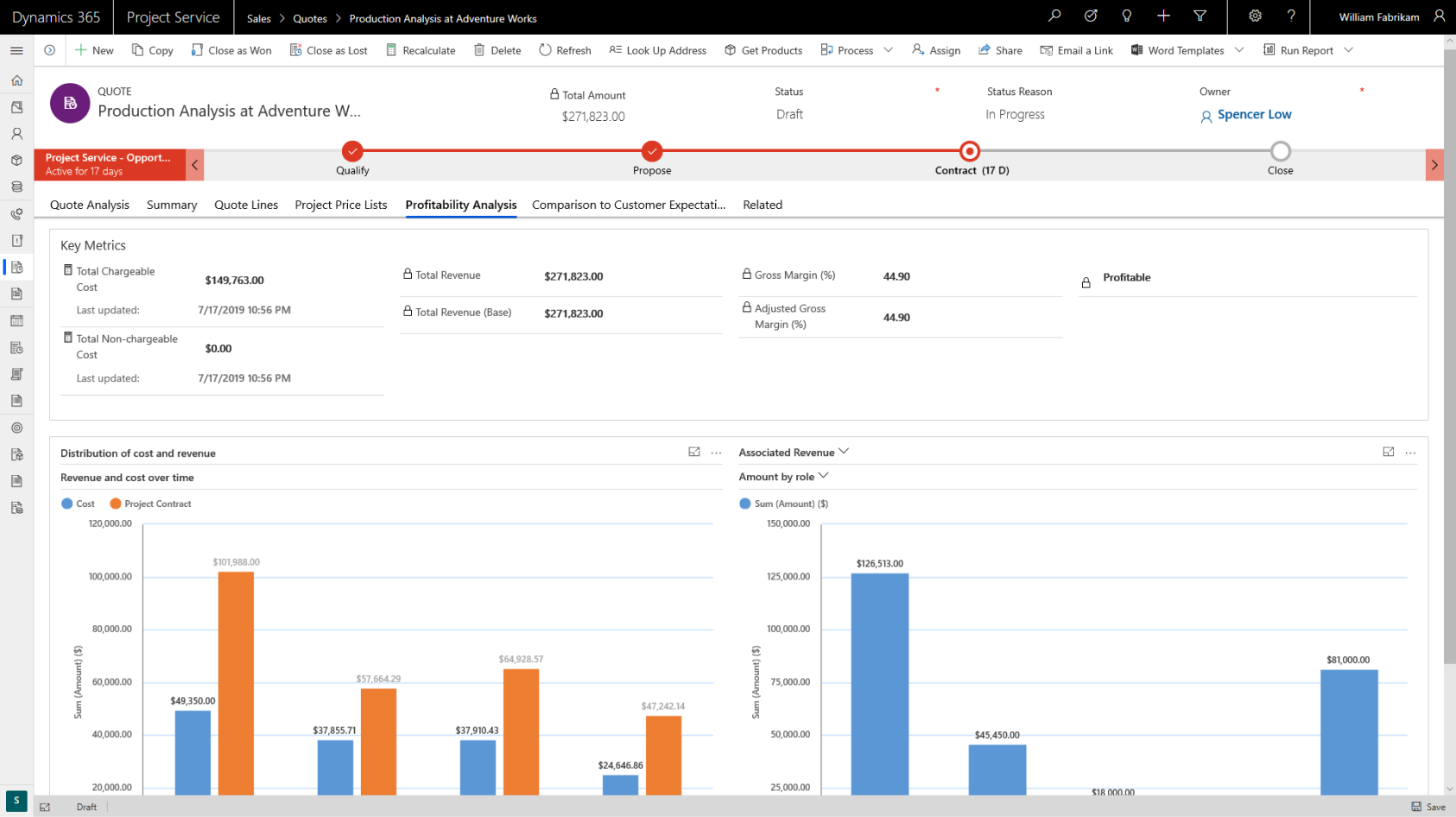Open the Comparison to Customer Expectations tab
The height and width of the screenshot is (817, 1456).
coord(629,205)
